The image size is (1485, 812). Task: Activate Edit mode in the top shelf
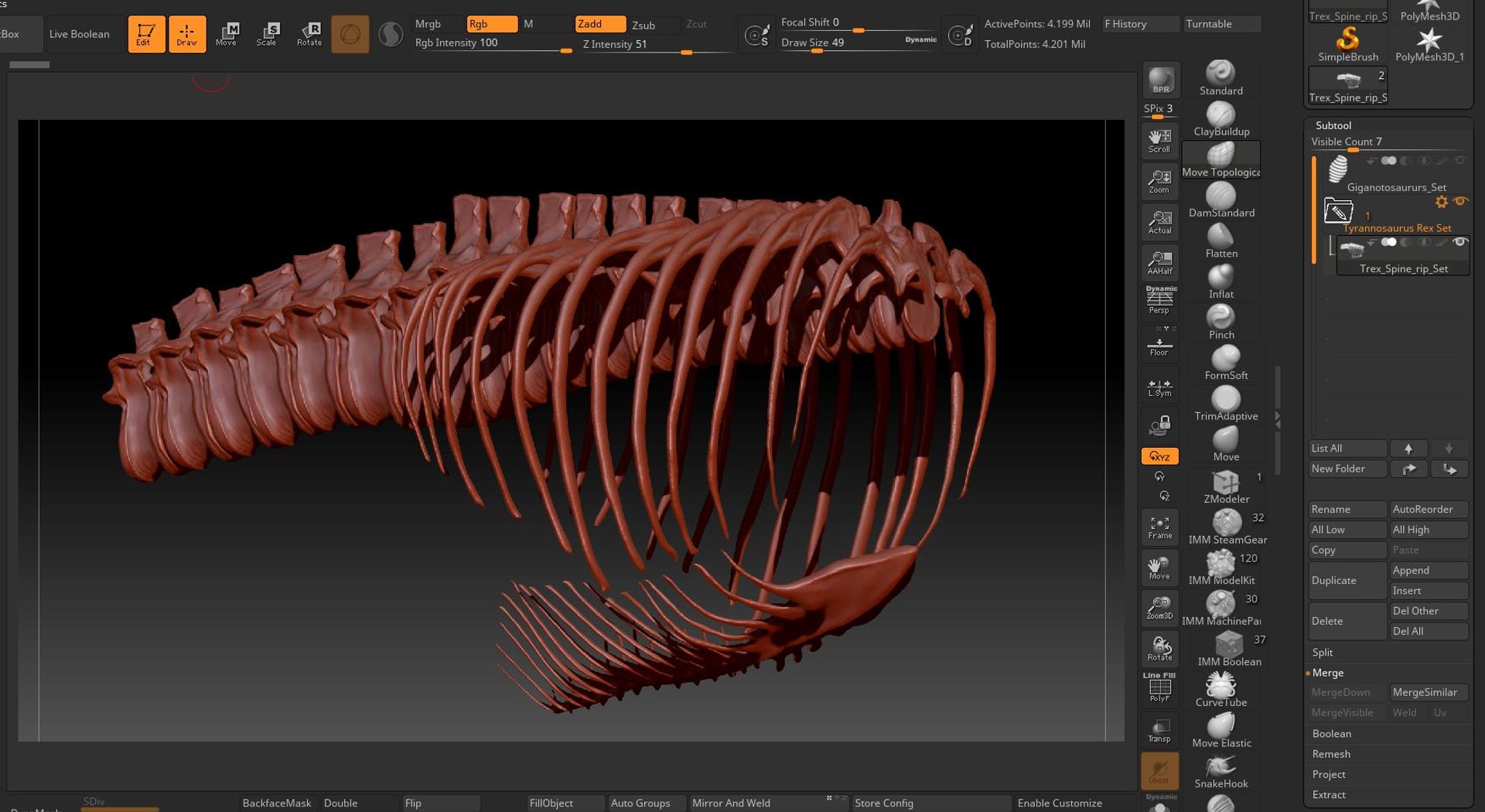[x=146, y=34]
